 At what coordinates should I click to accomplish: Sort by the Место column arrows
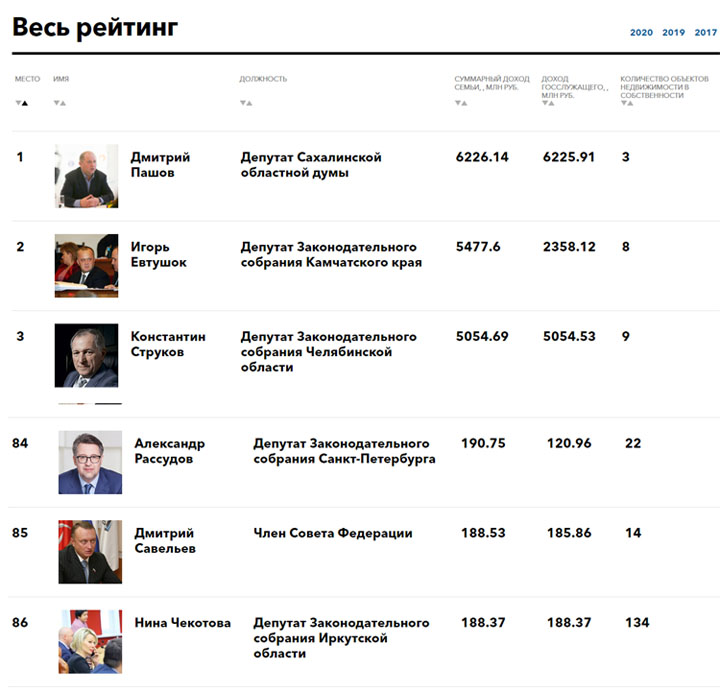coord(22,103)
